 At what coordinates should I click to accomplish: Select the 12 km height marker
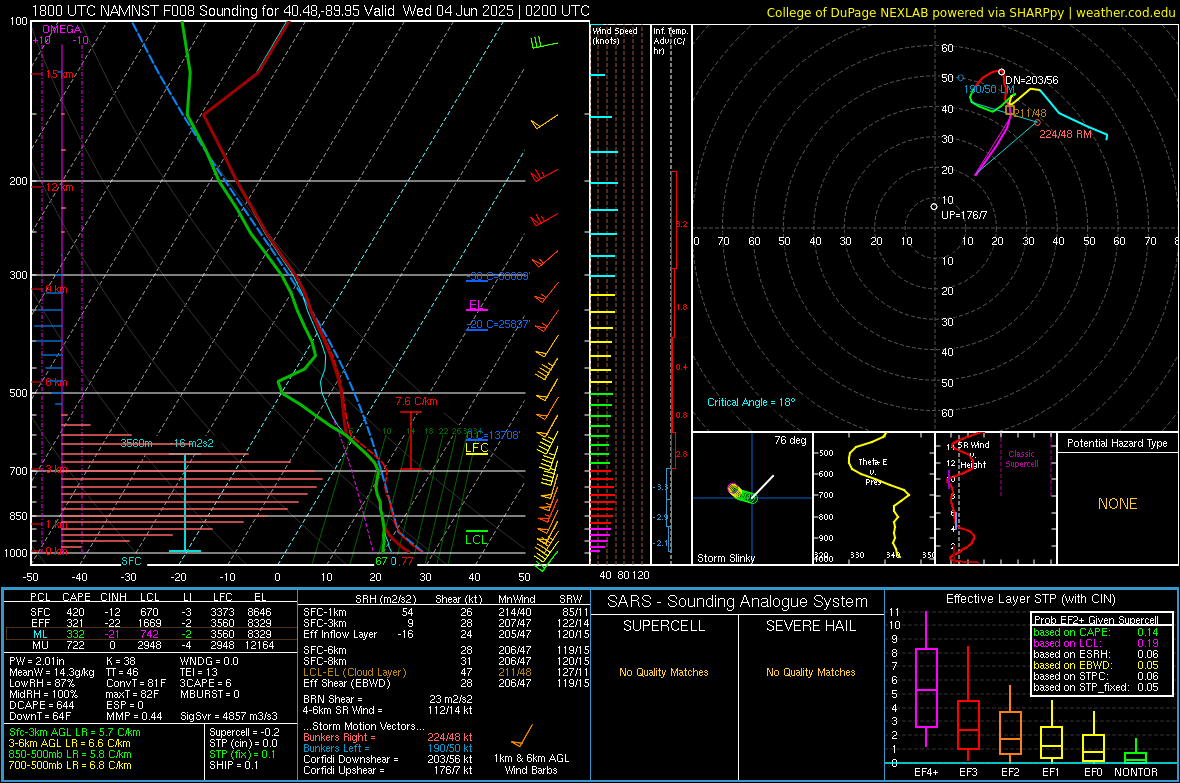click(59, 187)
